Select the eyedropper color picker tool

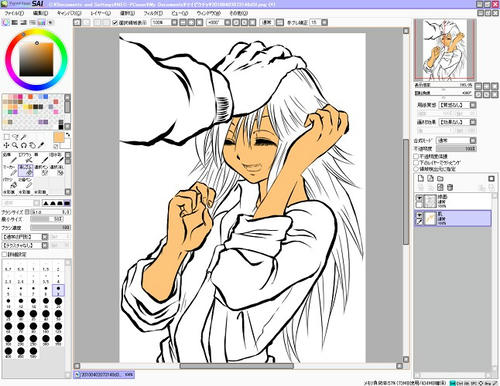41,145
